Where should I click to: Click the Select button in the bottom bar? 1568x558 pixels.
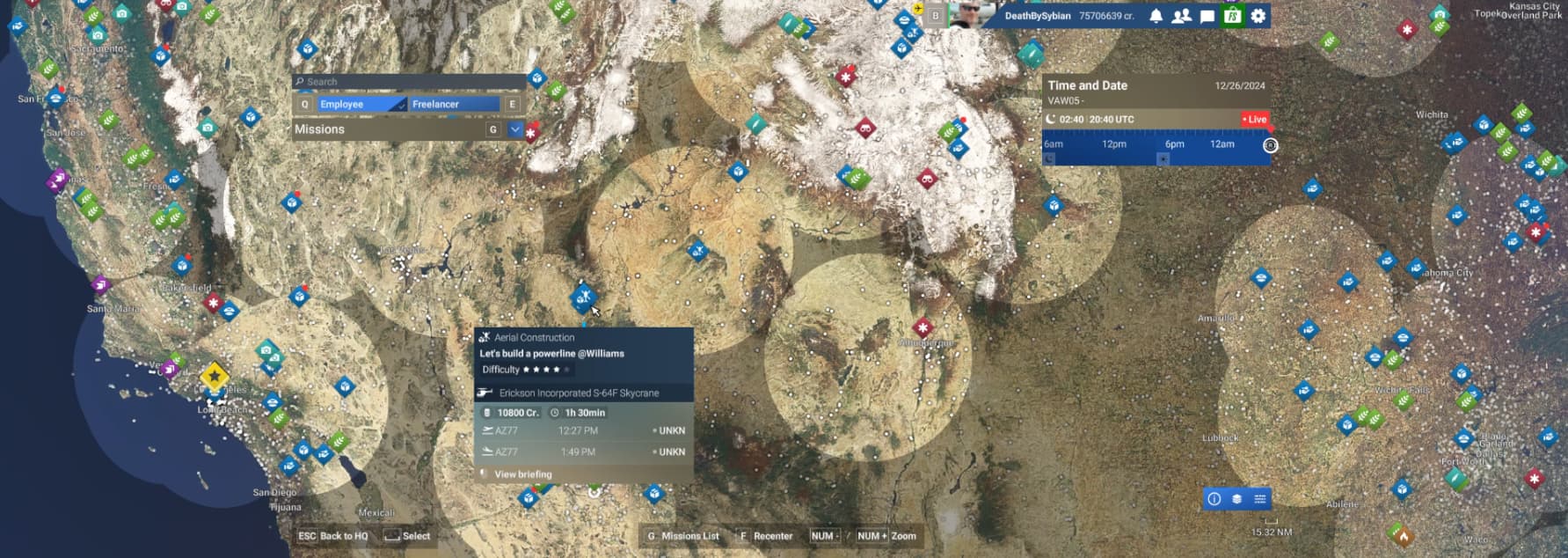407,535
